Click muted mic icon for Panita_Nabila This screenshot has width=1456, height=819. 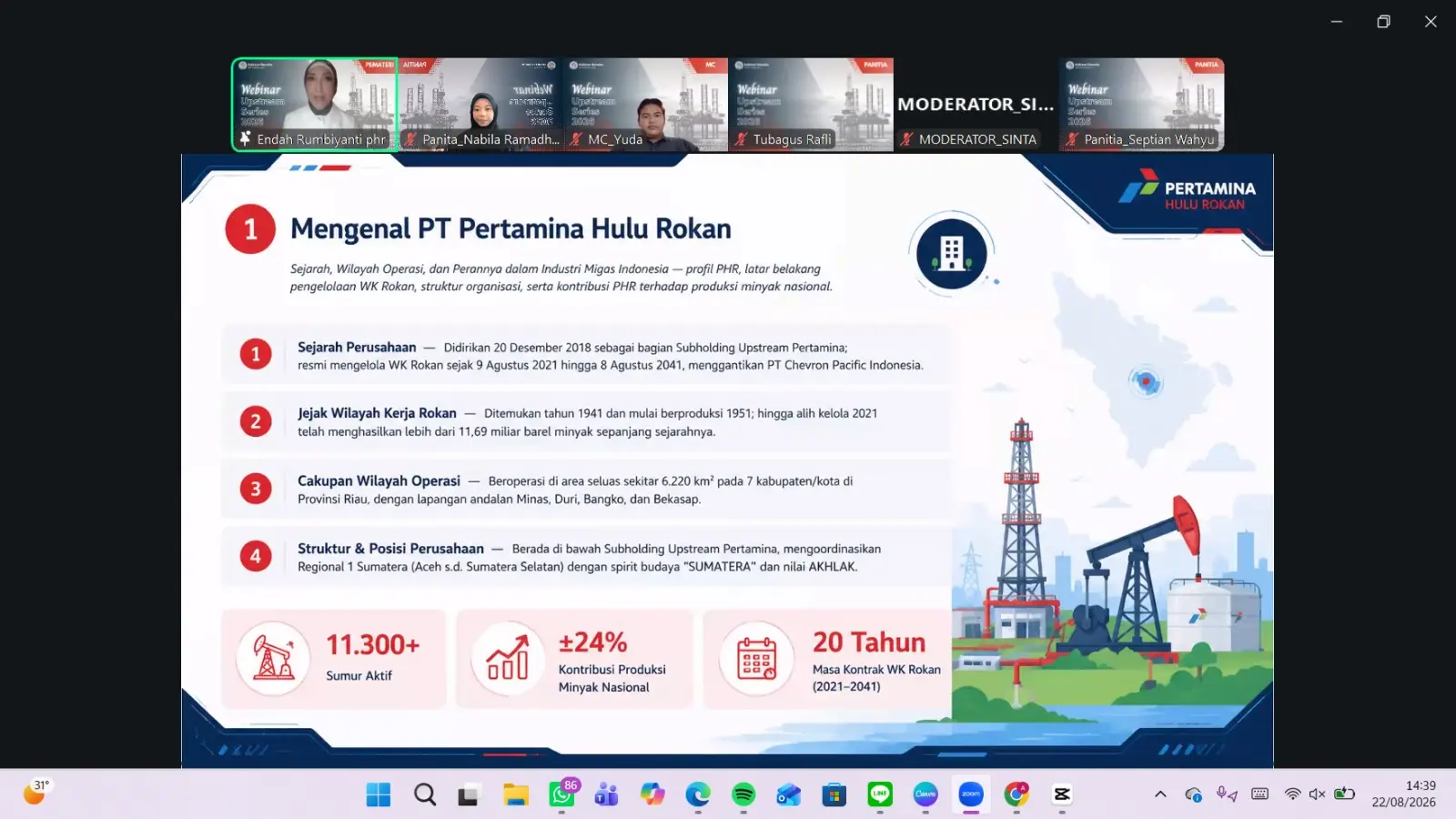(x=411, y=139)
